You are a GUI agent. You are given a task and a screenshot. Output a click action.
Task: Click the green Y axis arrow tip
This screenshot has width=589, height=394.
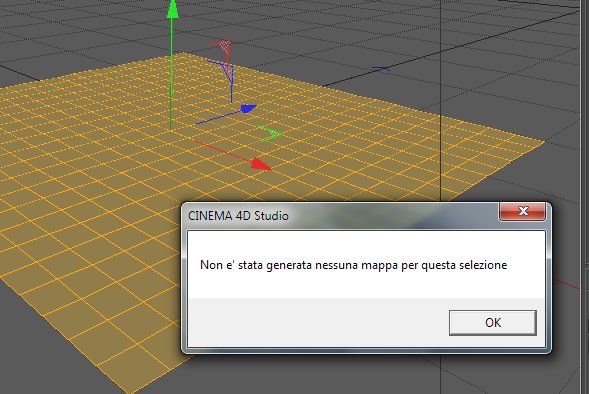(172, 9)
